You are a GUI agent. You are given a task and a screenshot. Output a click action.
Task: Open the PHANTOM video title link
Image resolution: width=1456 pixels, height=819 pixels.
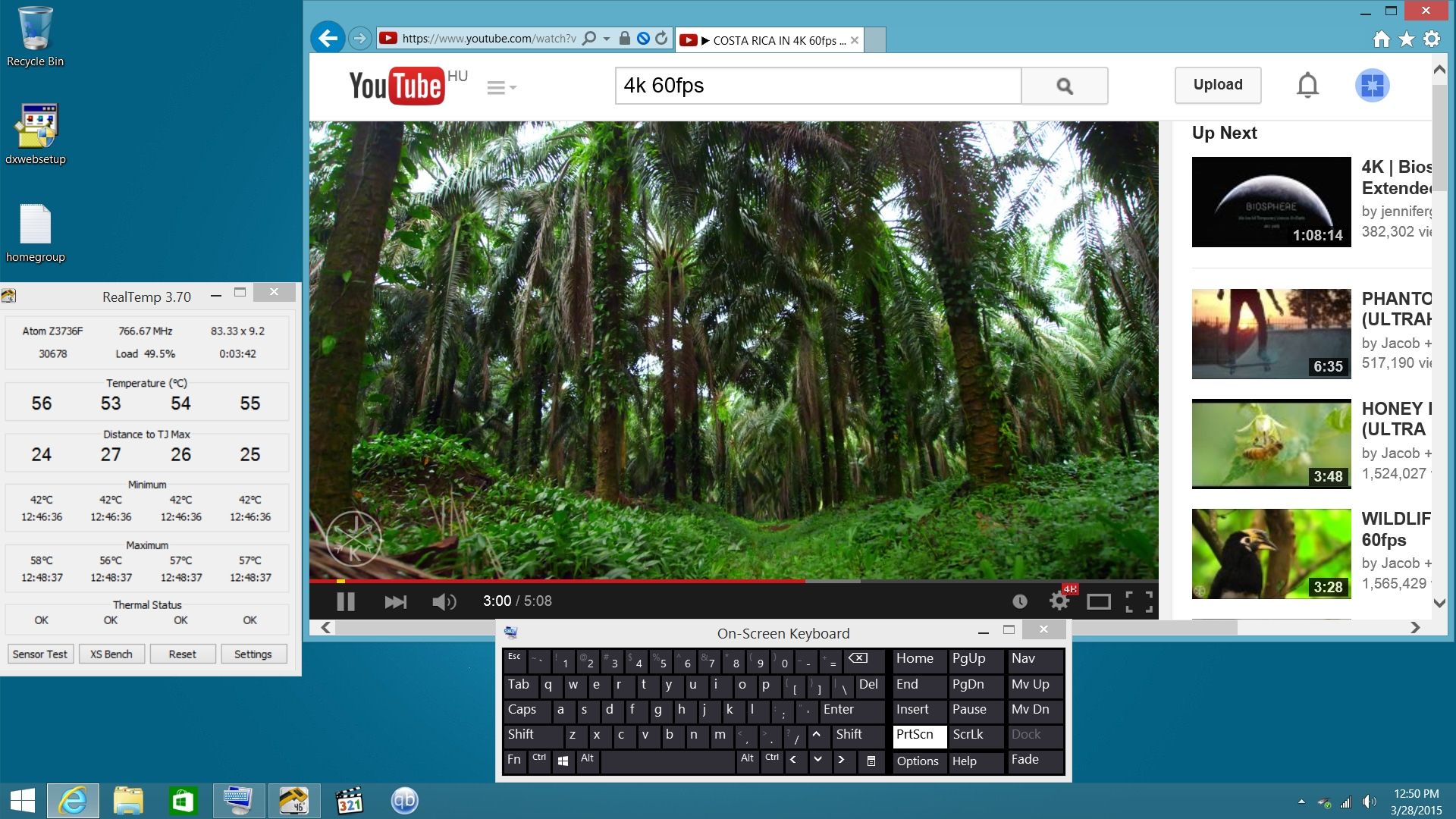point(1397,309)
